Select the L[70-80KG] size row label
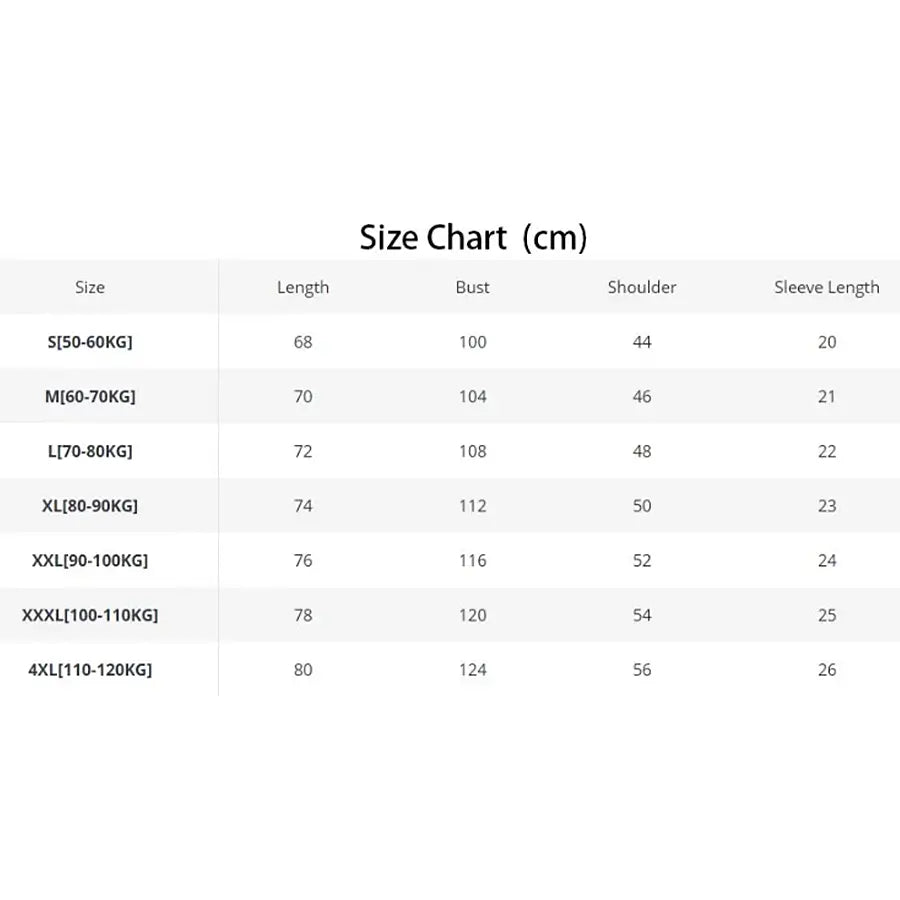The image size is (900, 900). [x=90, y=451]
